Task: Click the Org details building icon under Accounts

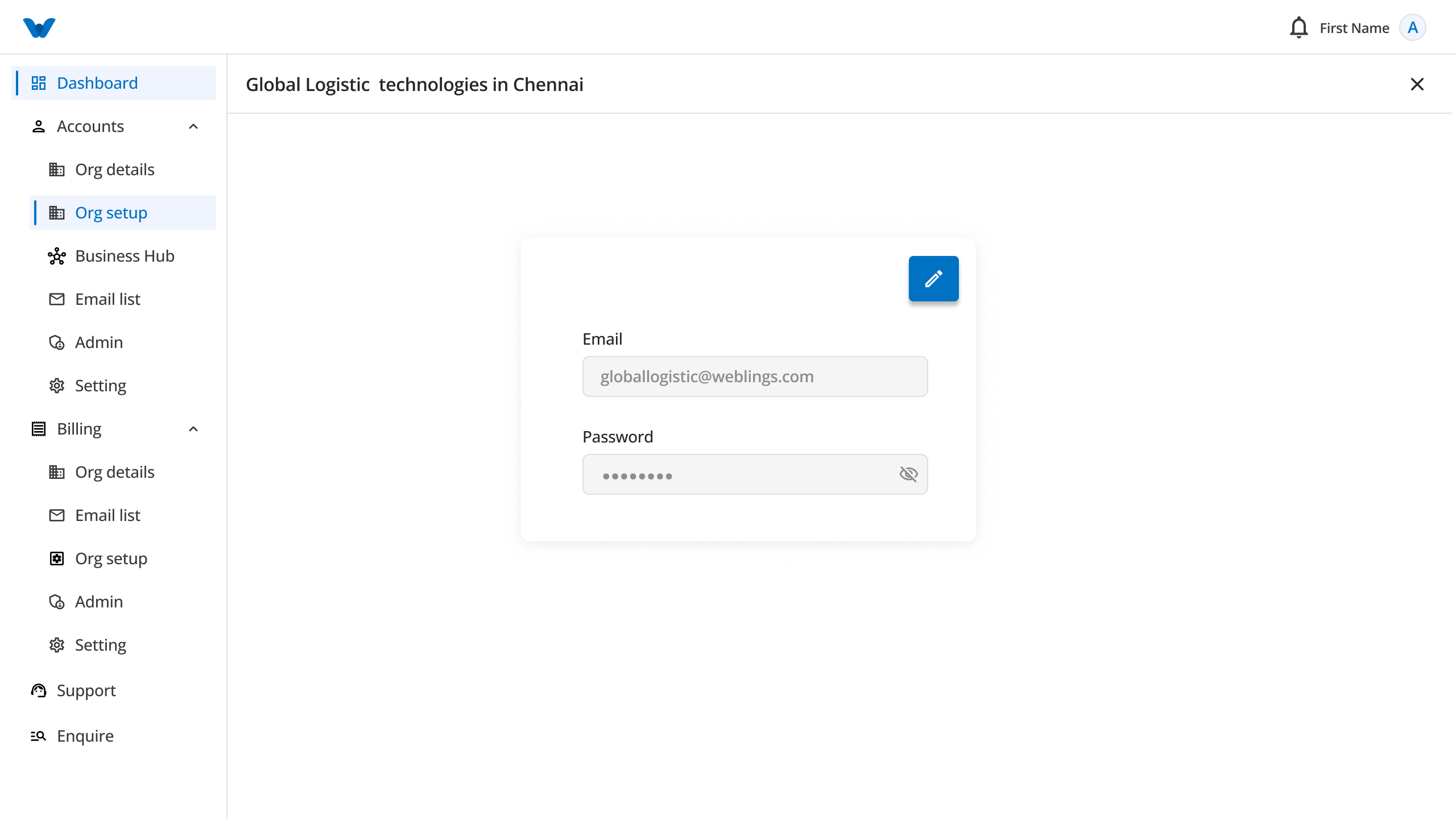Action: (x=57, y=169)
